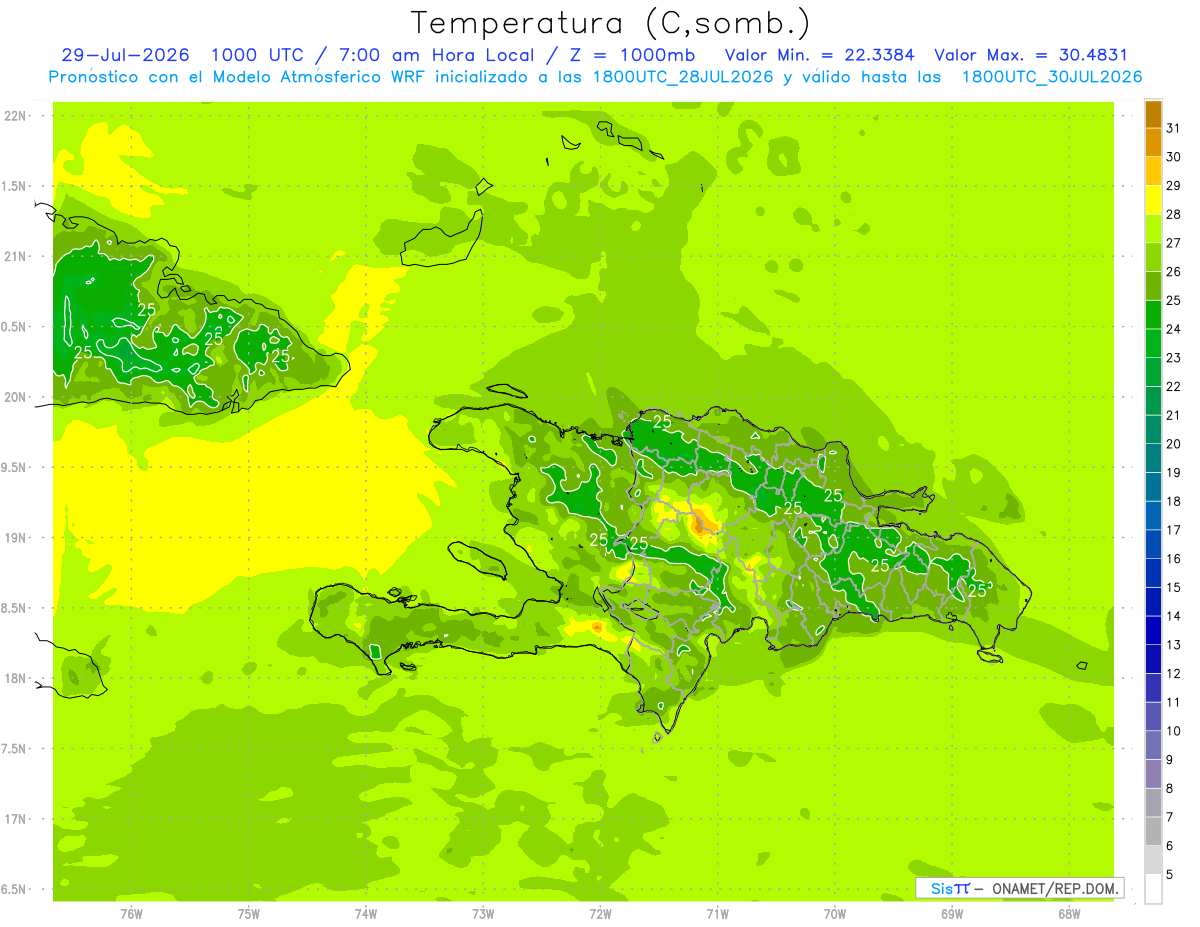Click the 15 degree blue legend swatch
The width and height of the screenshot is (1200, 927).
1153,573
